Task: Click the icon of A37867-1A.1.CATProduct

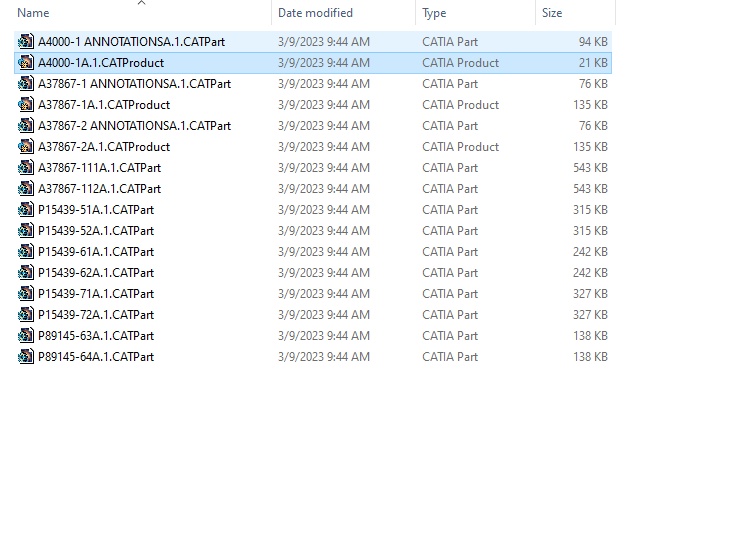Action: [26, 105]
